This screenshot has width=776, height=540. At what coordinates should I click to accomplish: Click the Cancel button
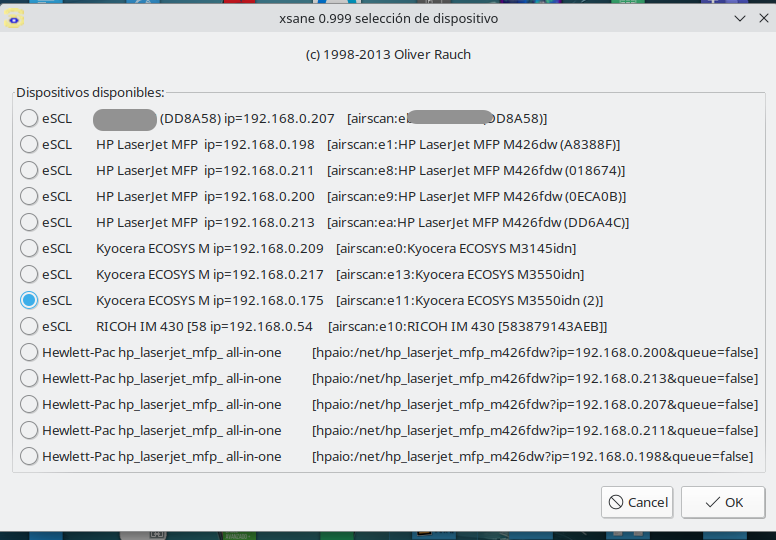coord(637,502)
